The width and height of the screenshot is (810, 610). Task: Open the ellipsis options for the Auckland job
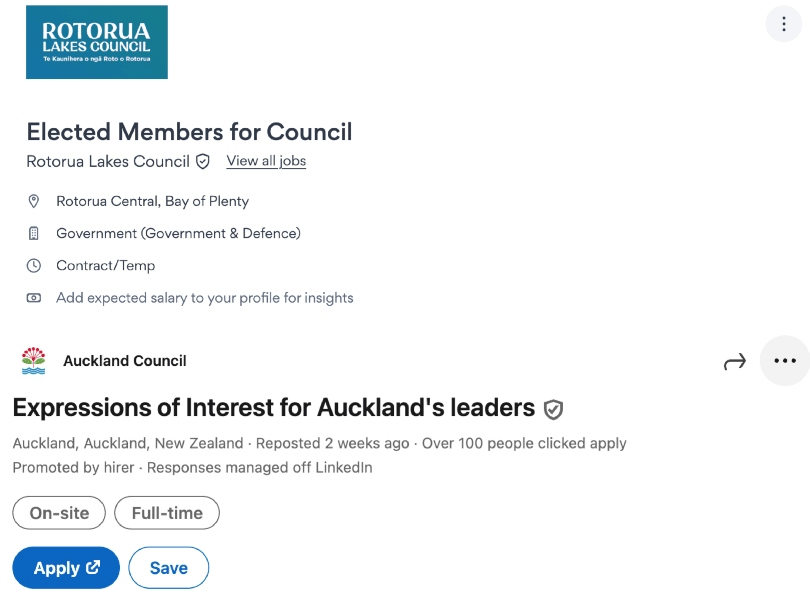tap(784, 361)
